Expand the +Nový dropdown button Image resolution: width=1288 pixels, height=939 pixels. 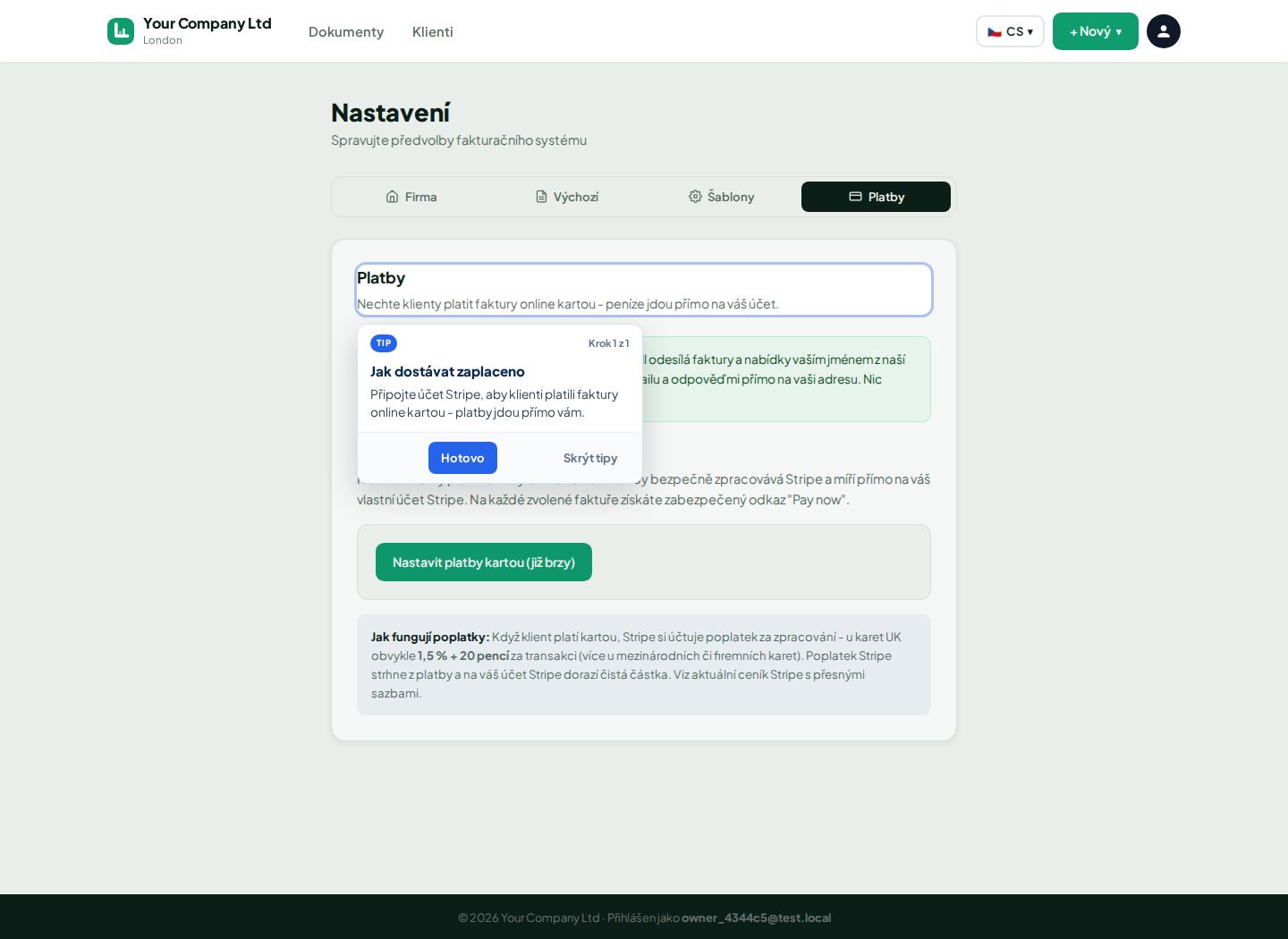pyautogui.click(x=1096, y=31)
